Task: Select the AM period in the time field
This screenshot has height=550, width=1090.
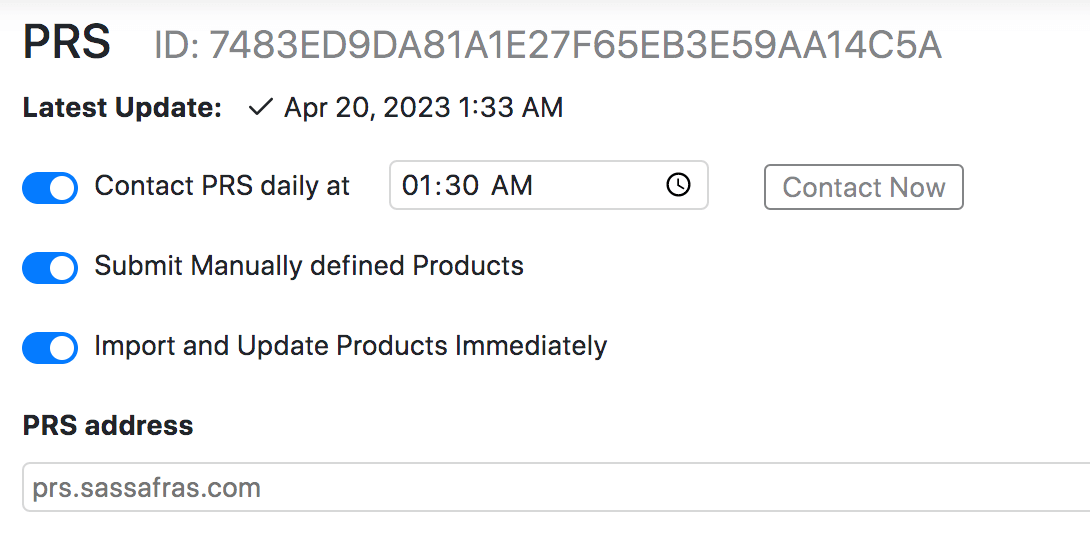Action: (512, 185)
